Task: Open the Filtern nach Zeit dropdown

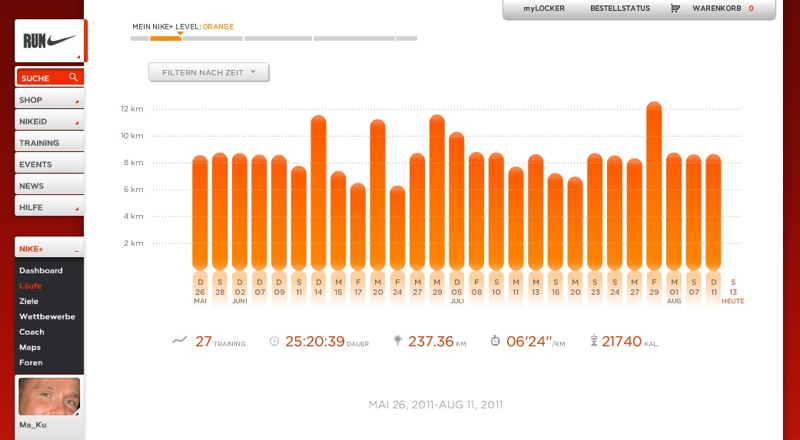Action: (208, 72)
